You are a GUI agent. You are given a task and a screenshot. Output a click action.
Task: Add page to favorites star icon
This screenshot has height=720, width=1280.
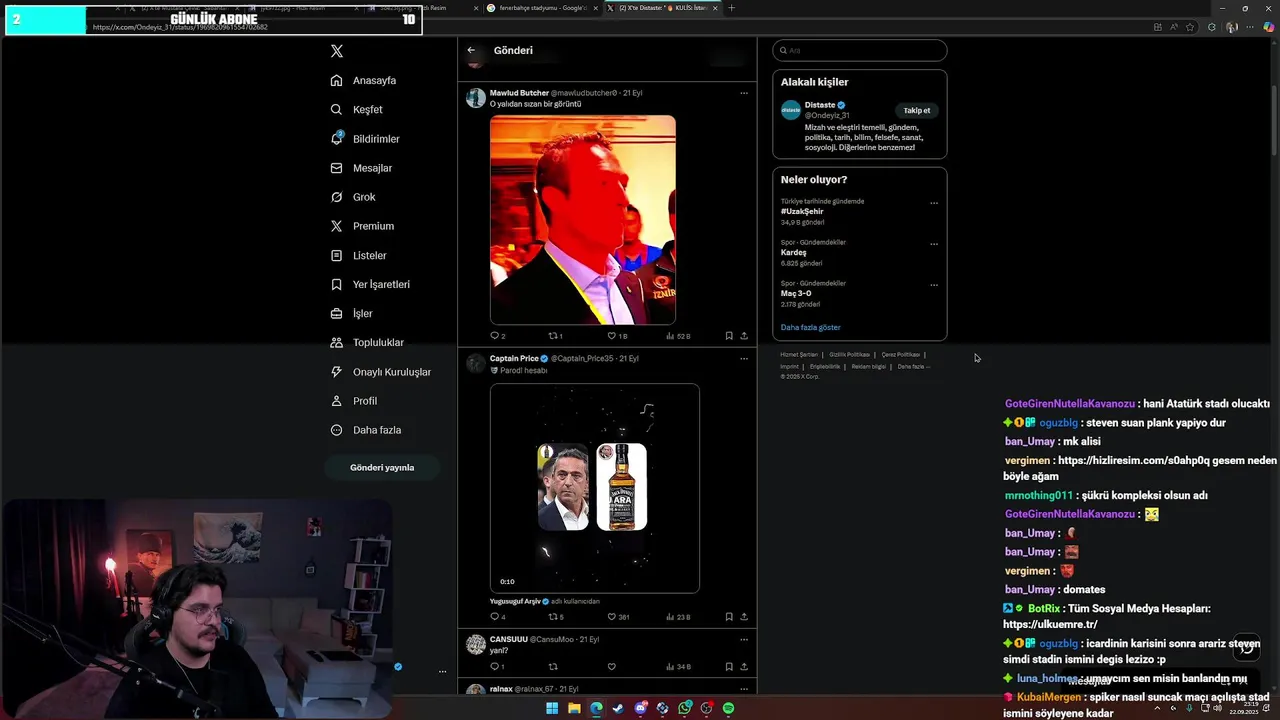pyautogui.click(x=1190, y=27)
